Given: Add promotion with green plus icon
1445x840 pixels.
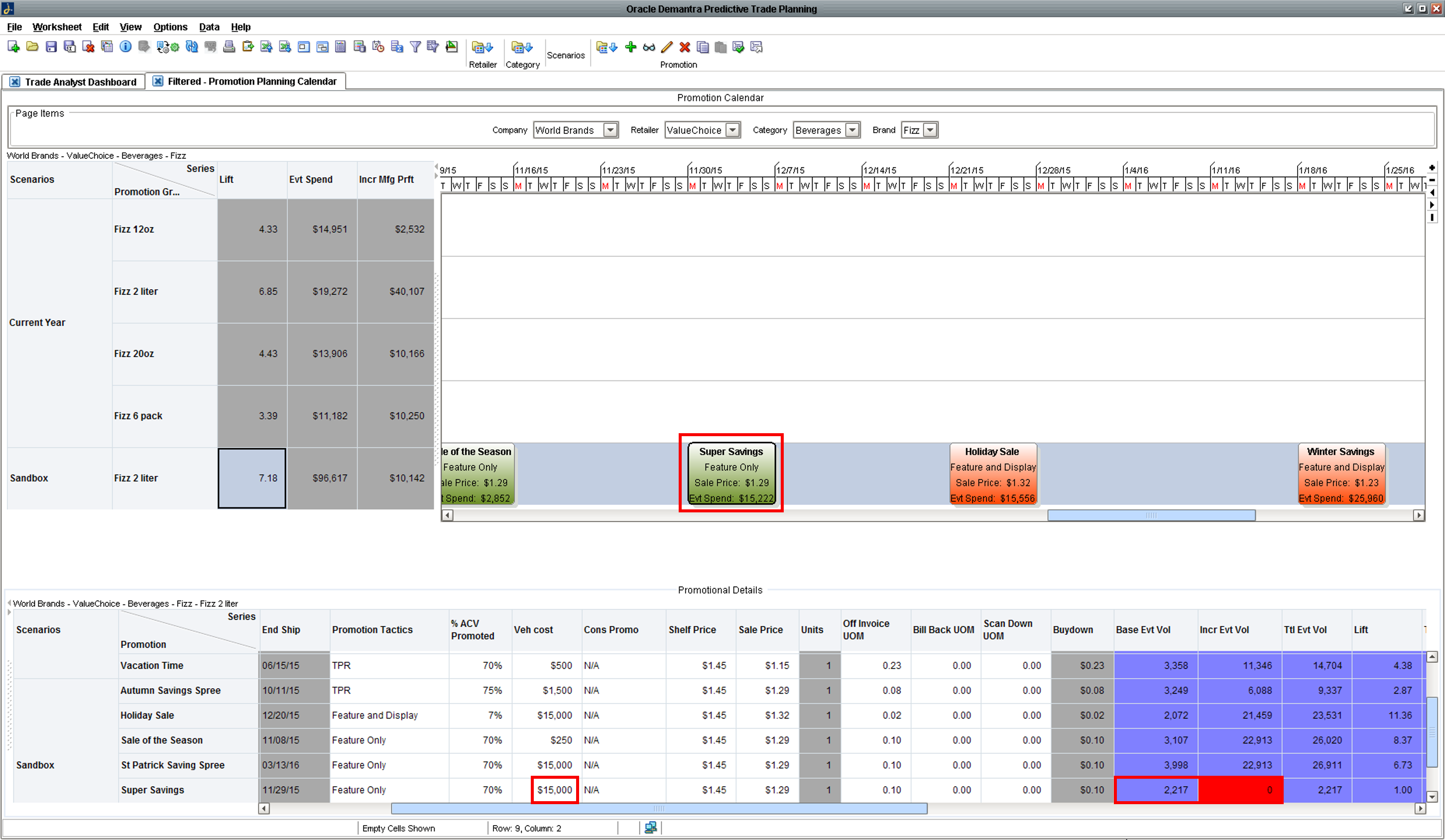Looking at the screenshot, I should pos(631,47).
